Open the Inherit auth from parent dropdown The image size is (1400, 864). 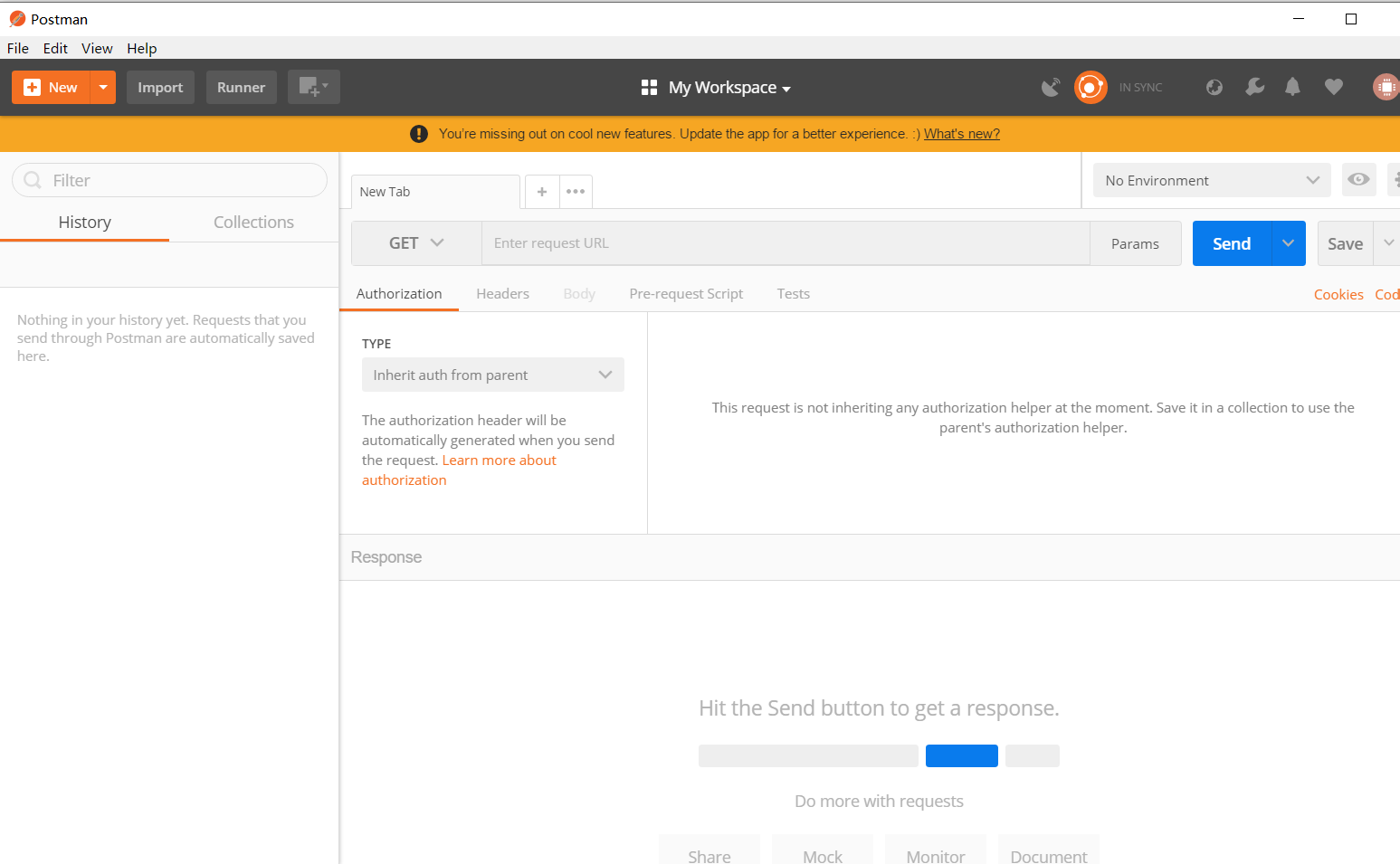click(x=493, y=375)
